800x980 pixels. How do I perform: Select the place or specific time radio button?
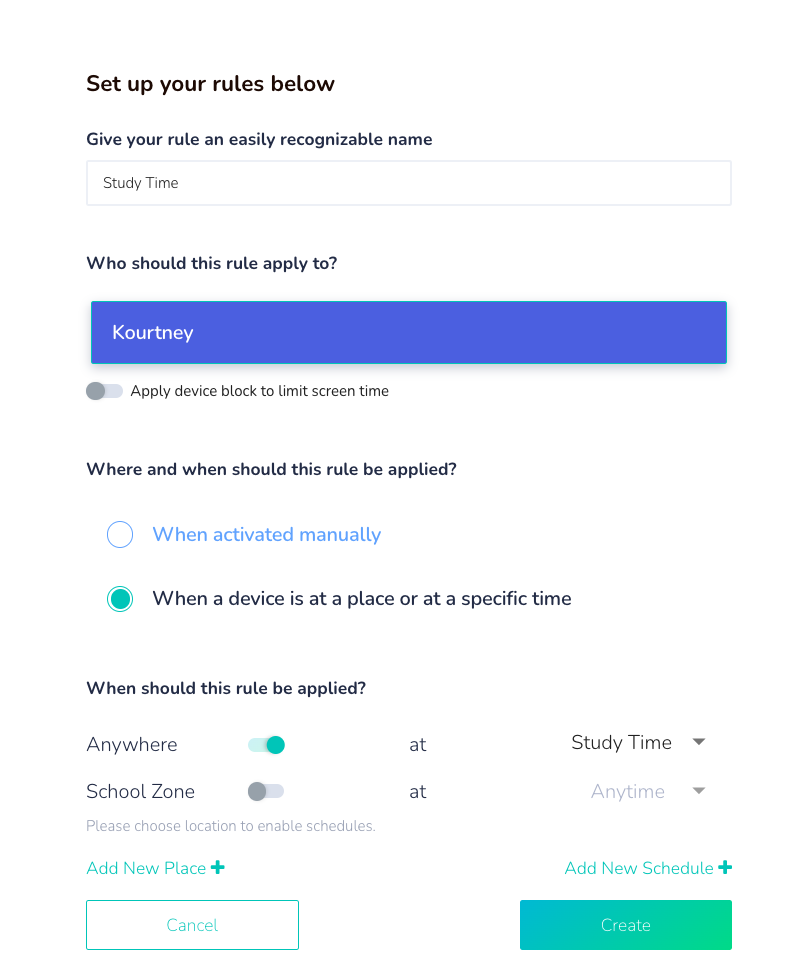120,599
